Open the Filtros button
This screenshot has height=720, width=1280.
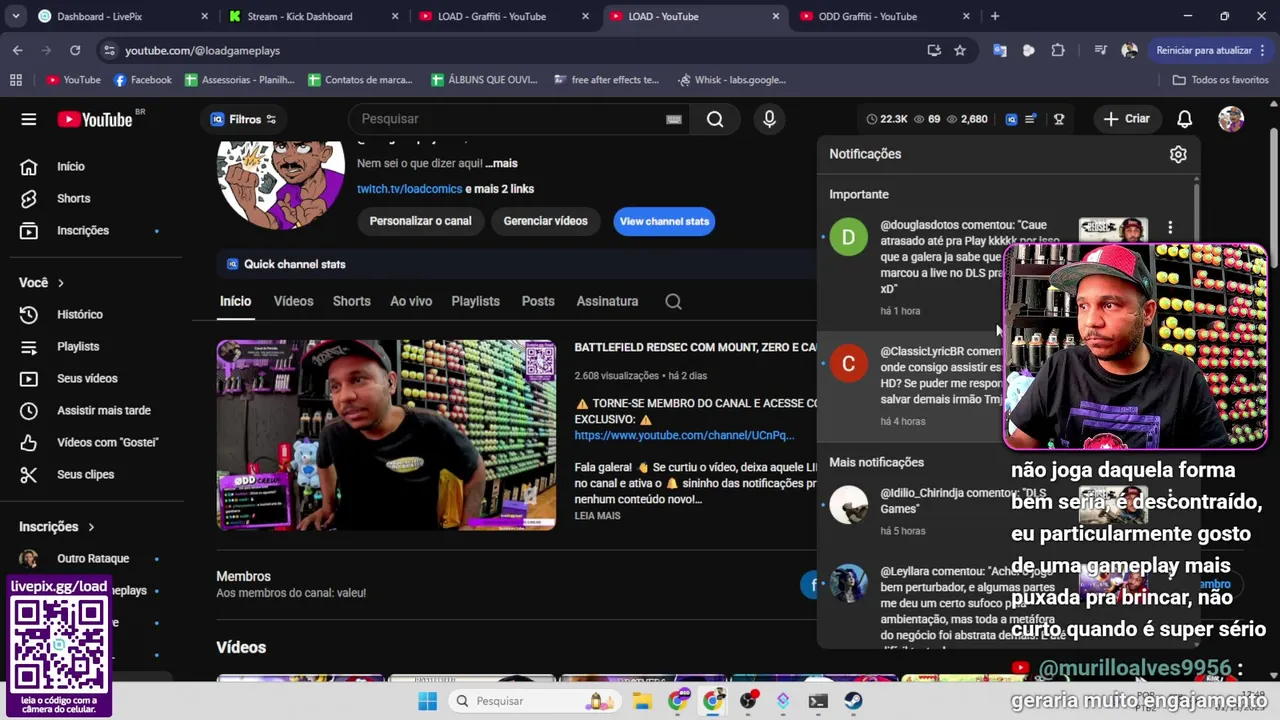coord(244,119)
